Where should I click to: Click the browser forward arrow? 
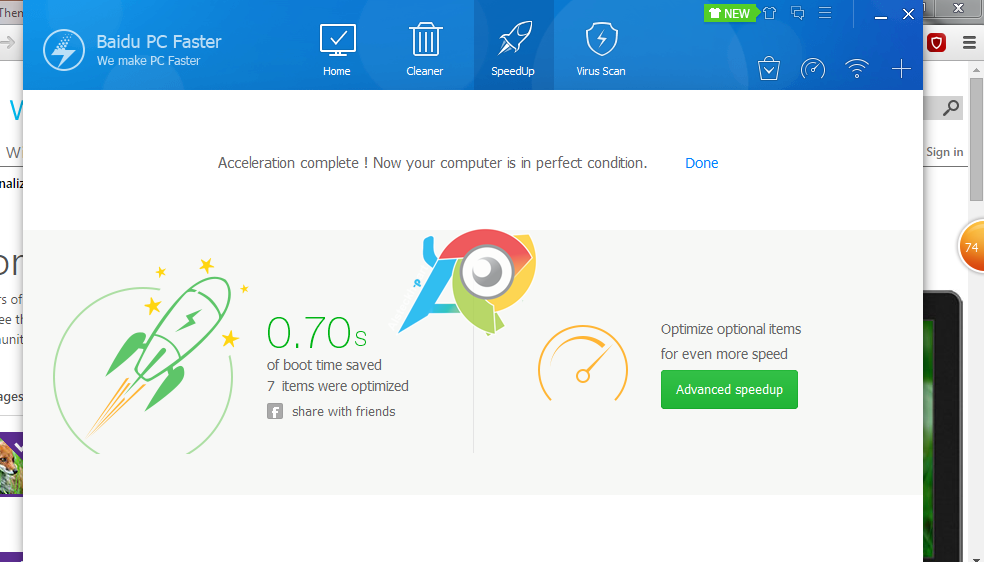click(8, 43)
